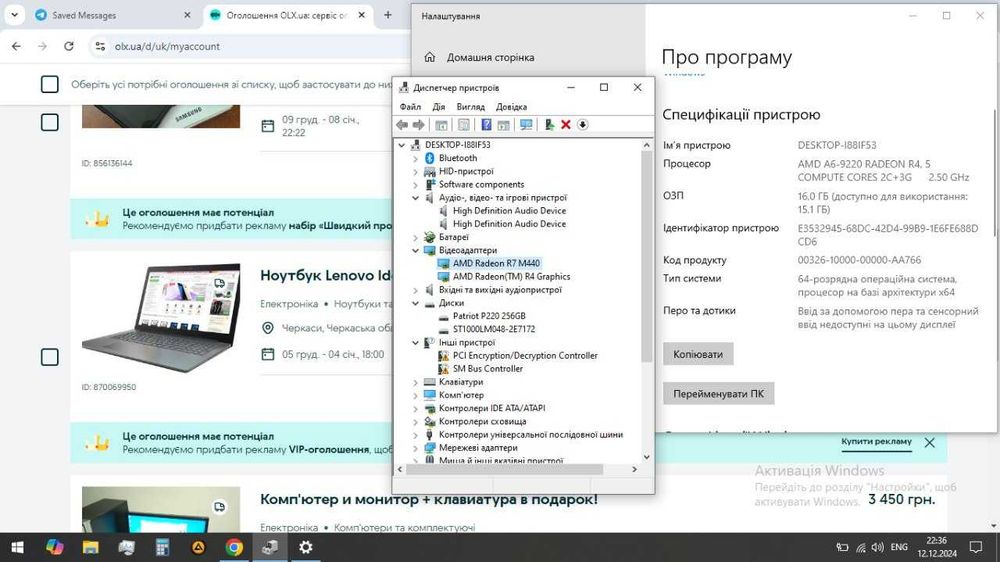
Task: Expand the Клавіатури category
Action: click(416, 382)
